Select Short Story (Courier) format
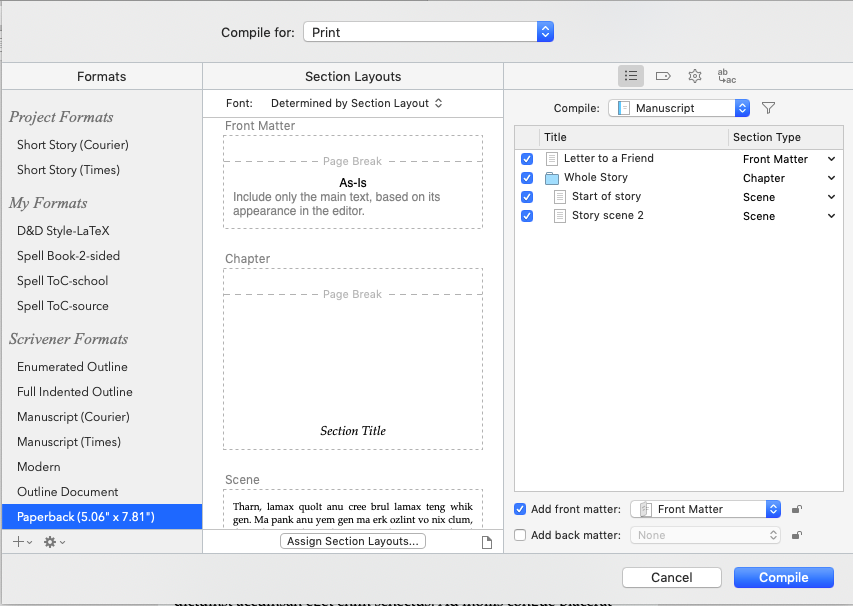 73,145
